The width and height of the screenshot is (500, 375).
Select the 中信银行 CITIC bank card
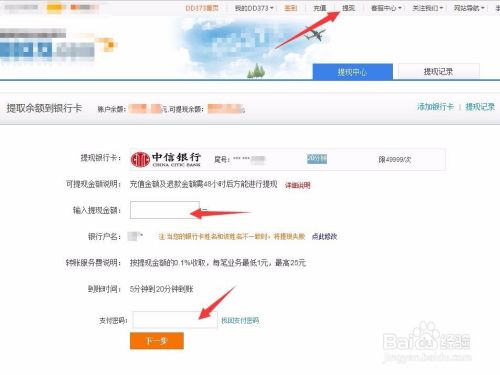tap(288, 160)
